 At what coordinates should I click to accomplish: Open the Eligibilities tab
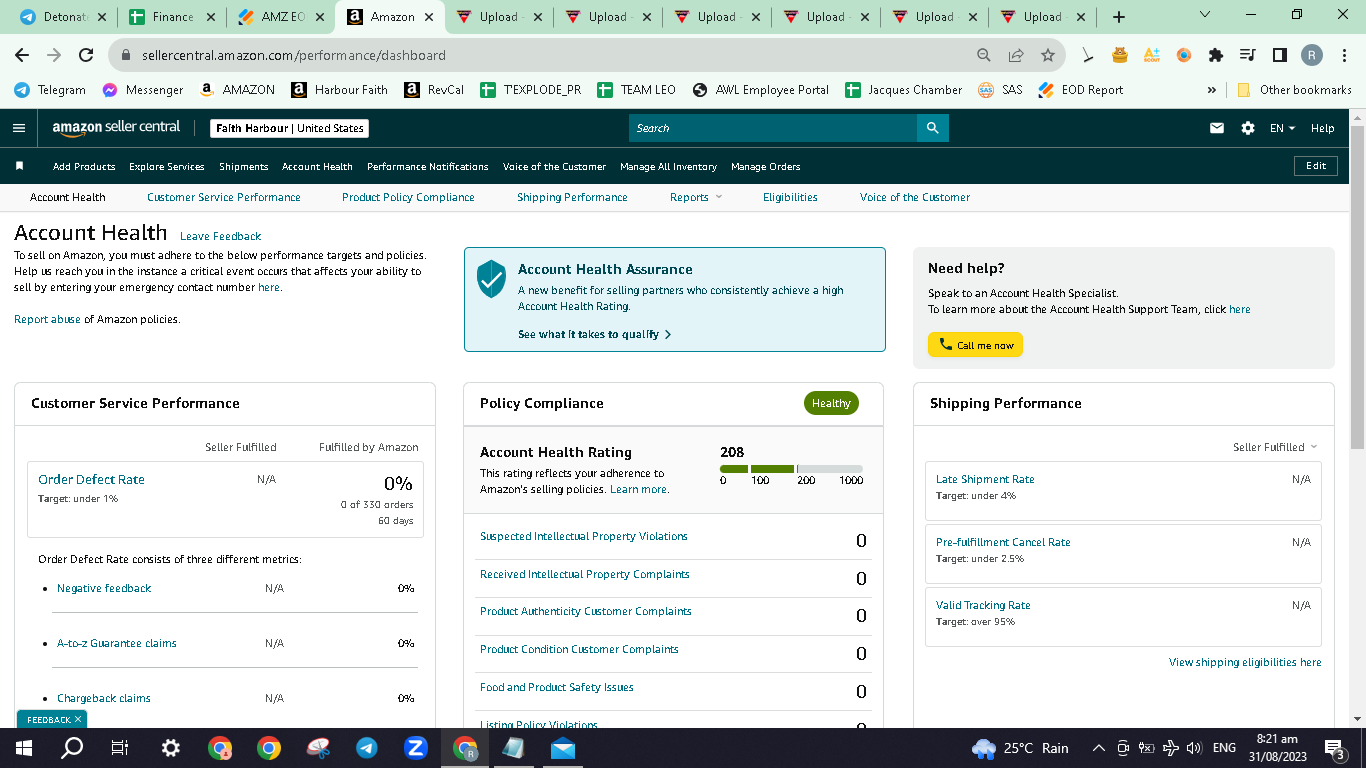click(790, 197)
